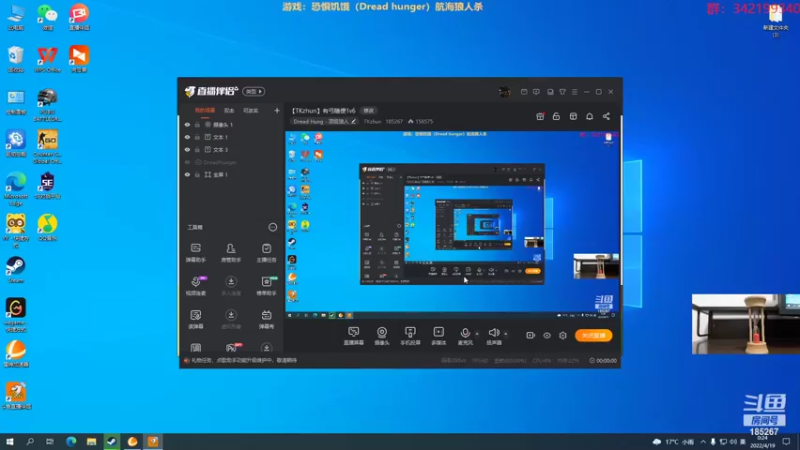The image size is (800, 450).
Task: Open the skin shirt icon in the title bar
Action: pyautogui.click(x=562, y=92)
